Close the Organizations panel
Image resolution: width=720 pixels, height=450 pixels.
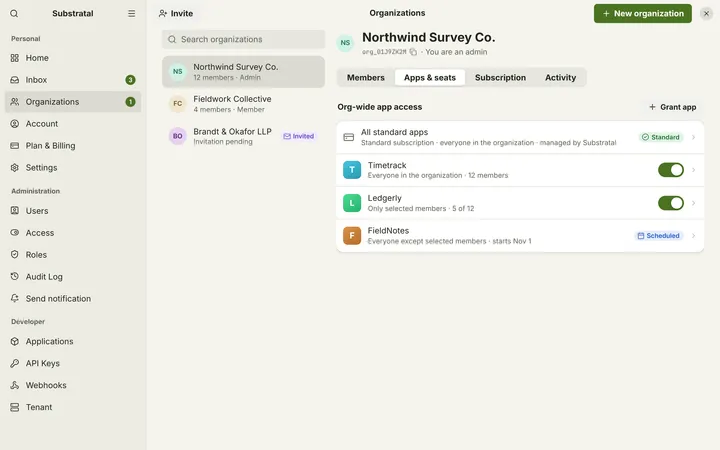[706, 14]
